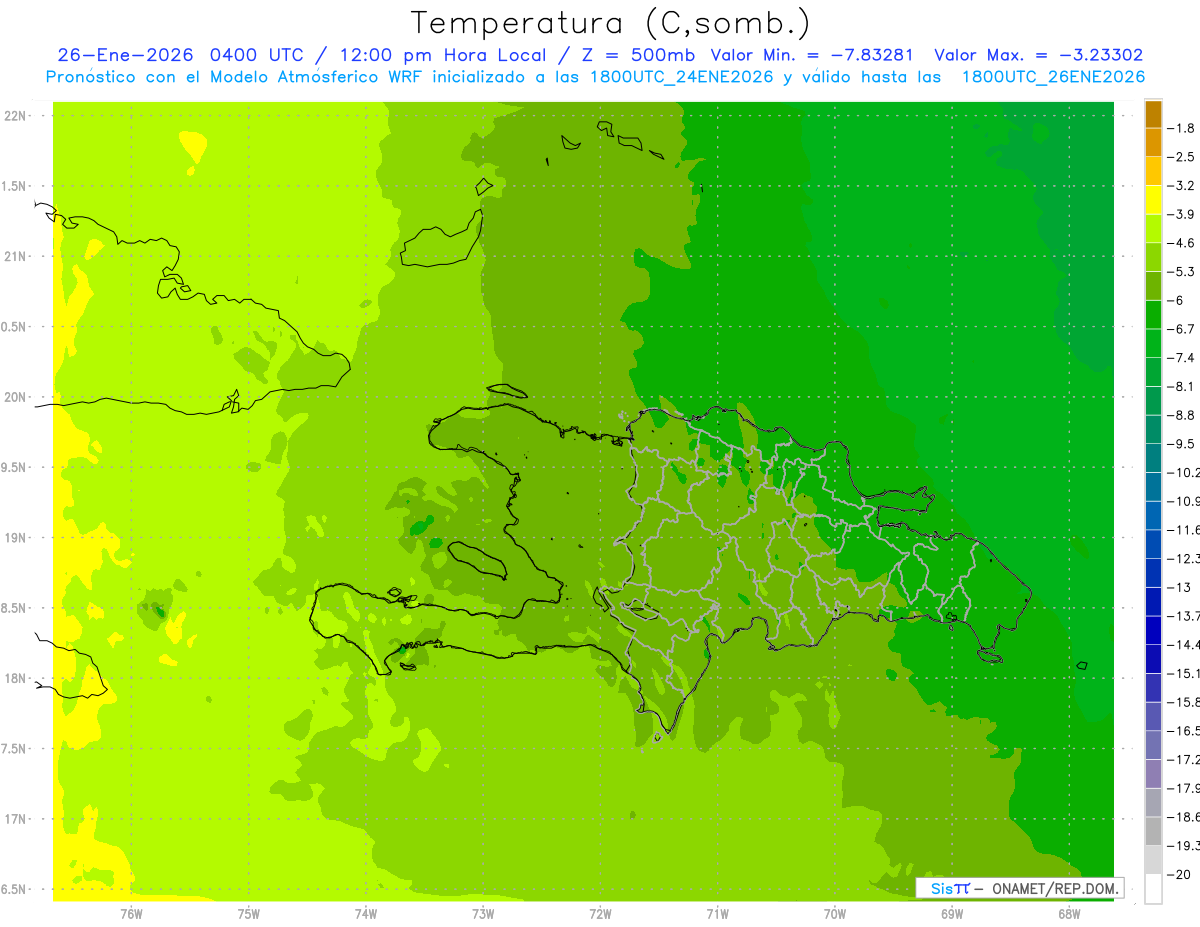Image resolution: width=1200 pixels, height=927 pixels.
Task: Click the "71W" longitude label
Action: [717, 913]
